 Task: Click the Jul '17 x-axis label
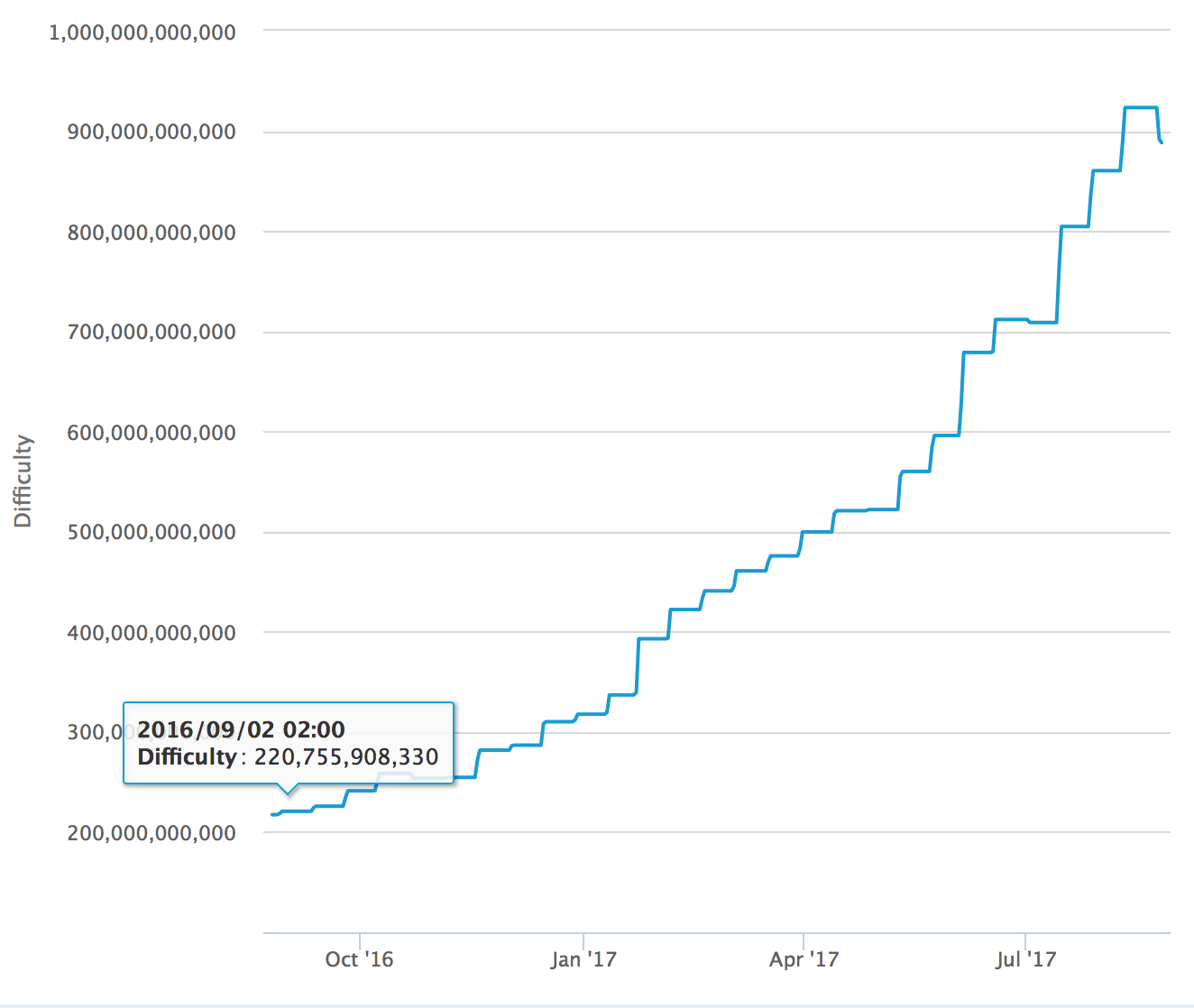pos(1025,959)
